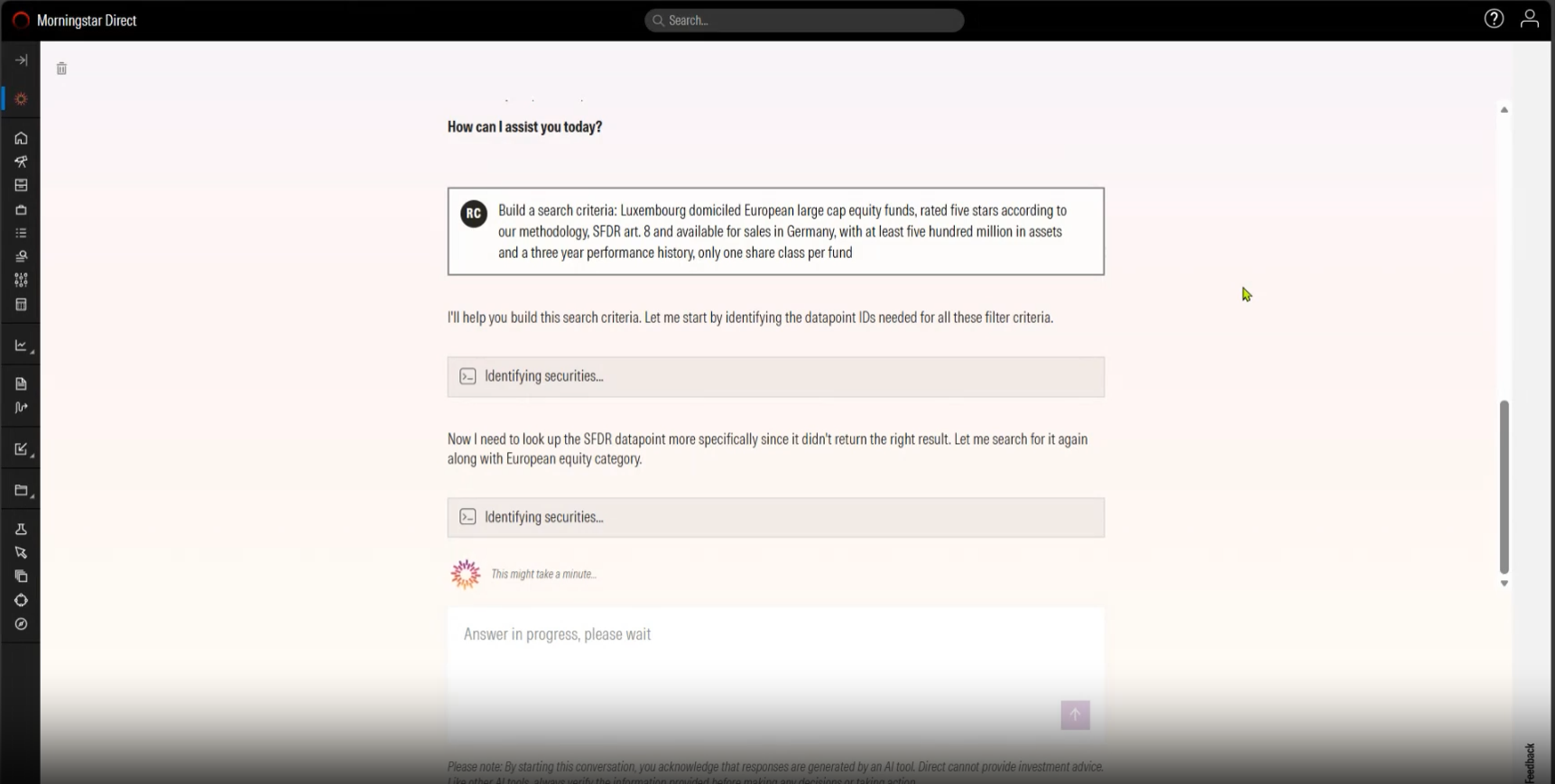Screen dimensions: 1555x784
Task: Click the 'I'll help you build' response text
Action: point(750,318)
